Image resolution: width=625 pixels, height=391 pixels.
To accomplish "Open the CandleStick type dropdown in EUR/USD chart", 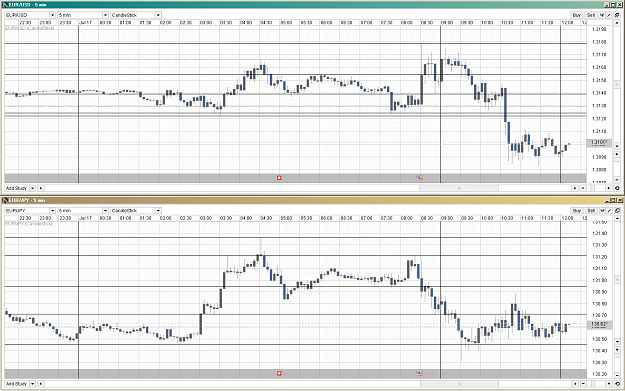I will 158,15.
